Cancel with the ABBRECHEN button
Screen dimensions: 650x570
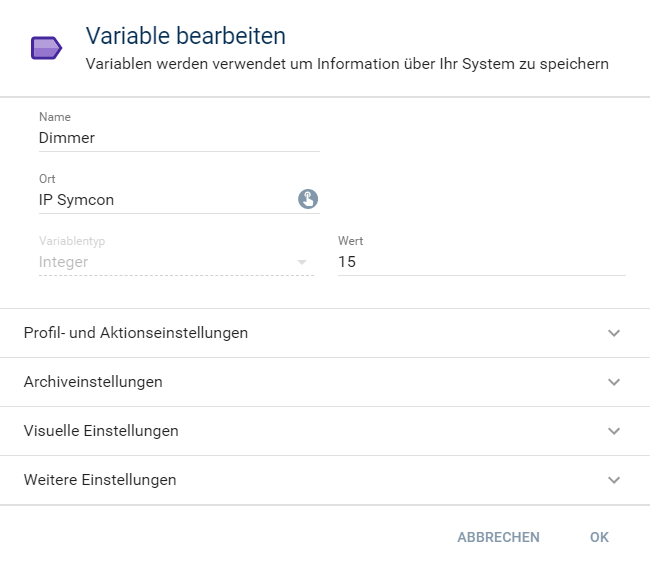[498, 537]
